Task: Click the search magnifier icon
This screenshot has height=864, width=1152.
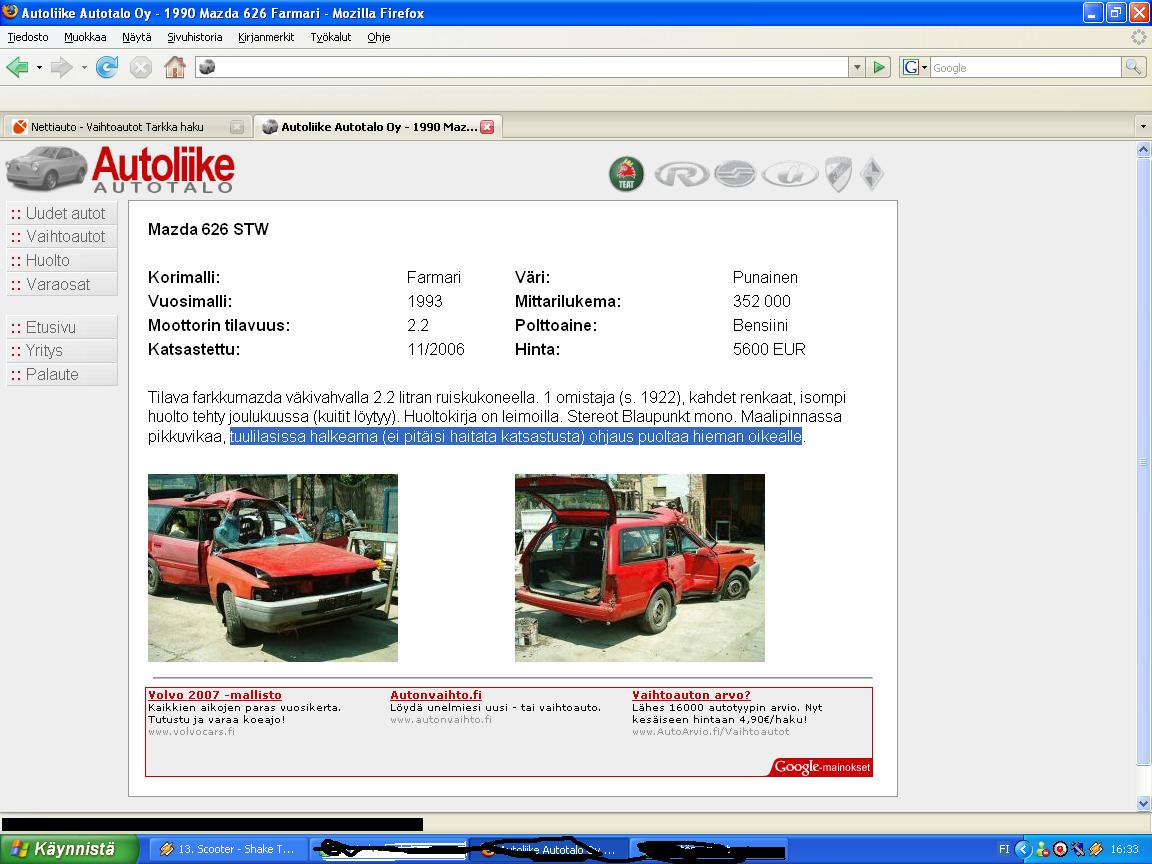Action: coord(1133,67)
